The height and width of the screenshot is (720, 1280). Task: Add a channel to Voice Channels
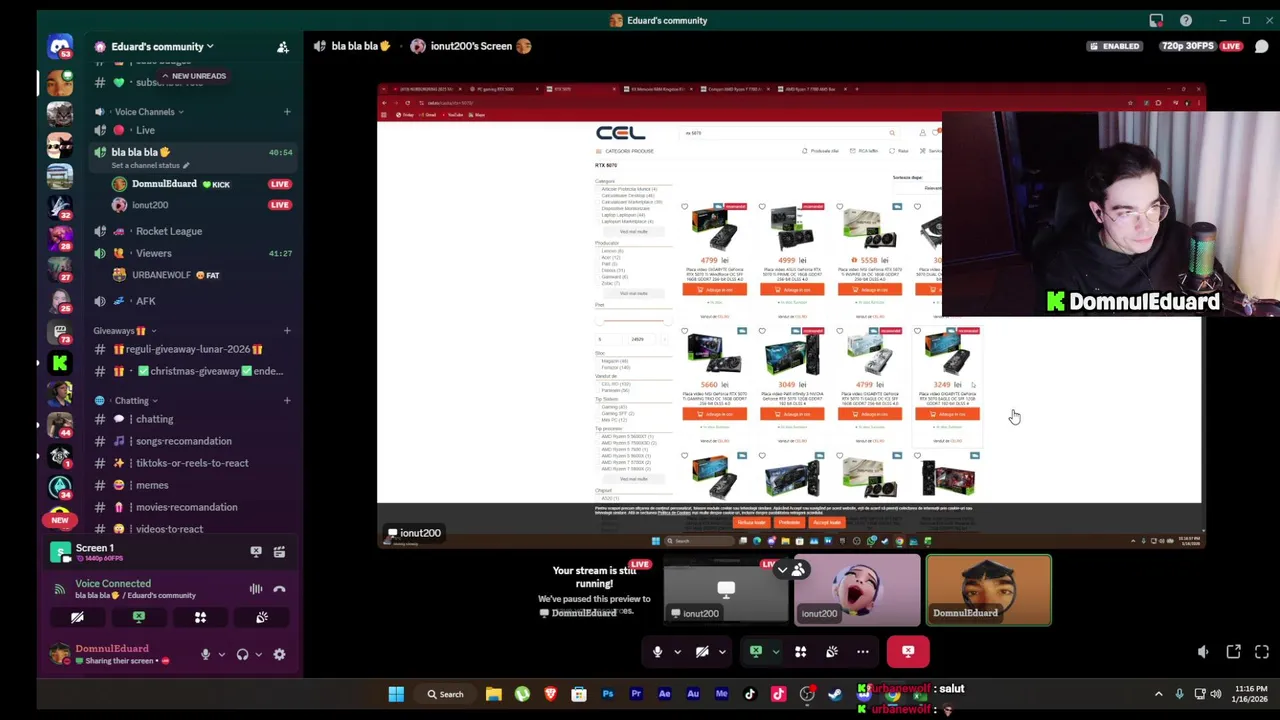point(287,112)
